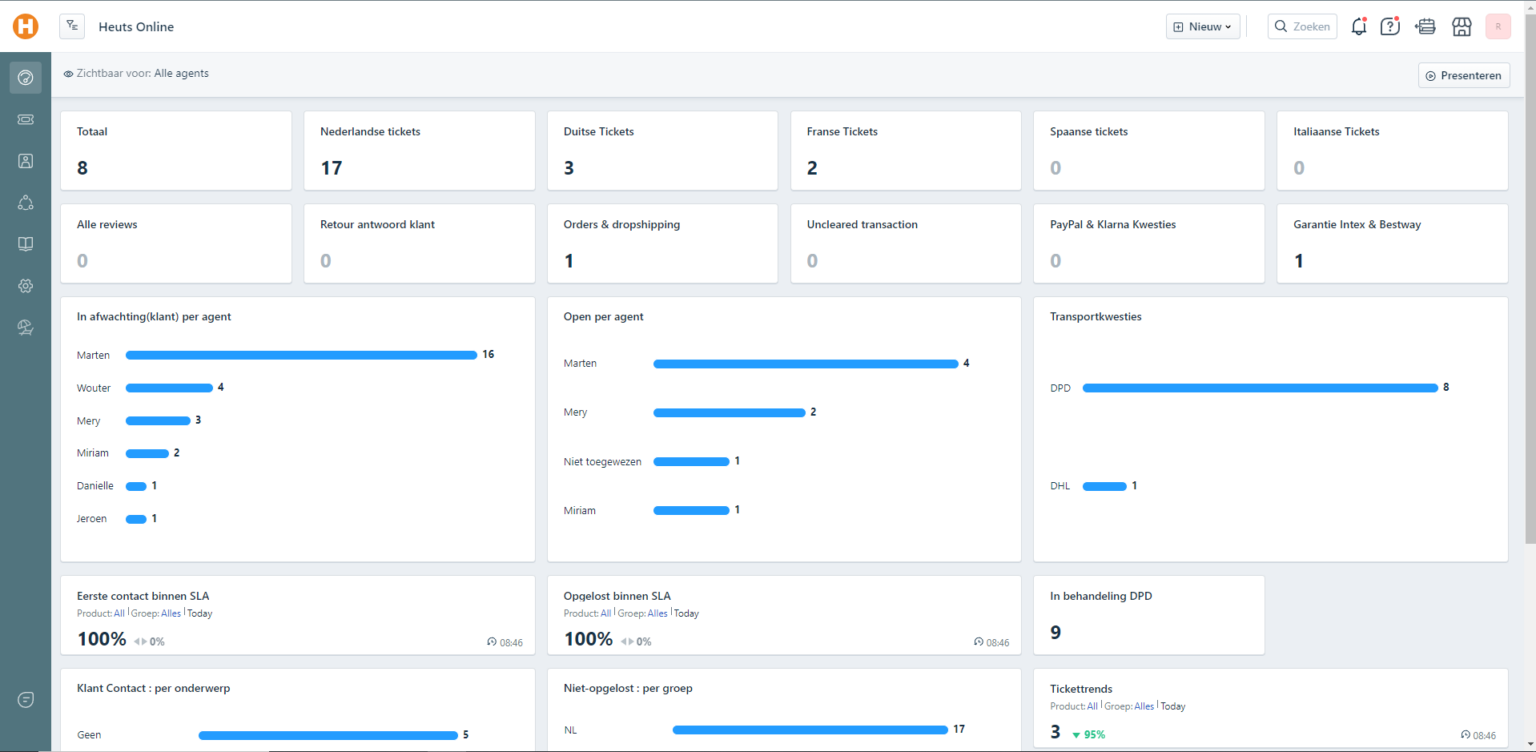The width and height of the screenshot is (1536, 752).
Task: Open the notifications bell icon
Action: coord(1358,27)
